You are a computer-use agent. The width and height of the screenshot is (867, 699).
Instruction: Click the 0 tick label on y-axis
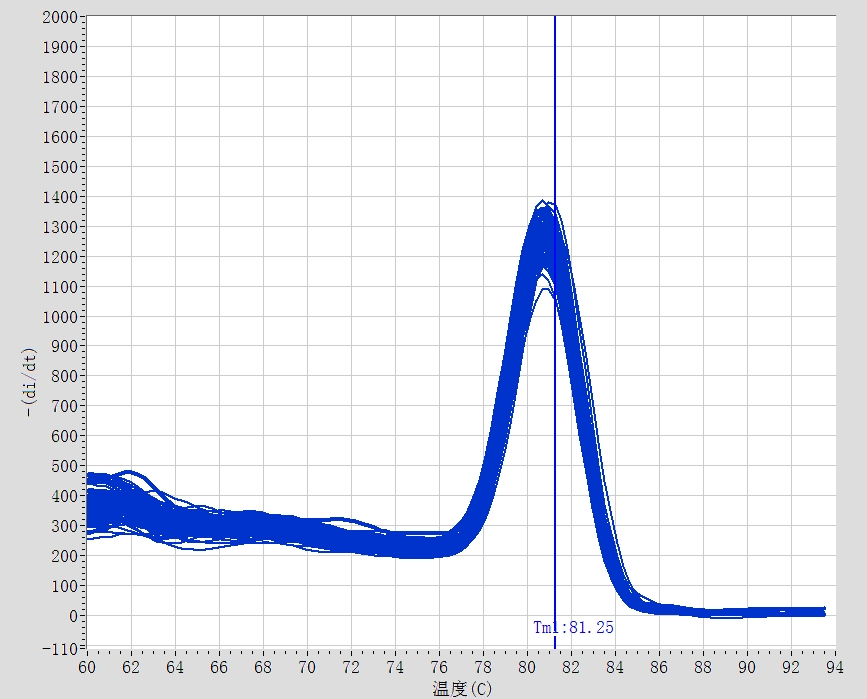[x=74, y=617]
